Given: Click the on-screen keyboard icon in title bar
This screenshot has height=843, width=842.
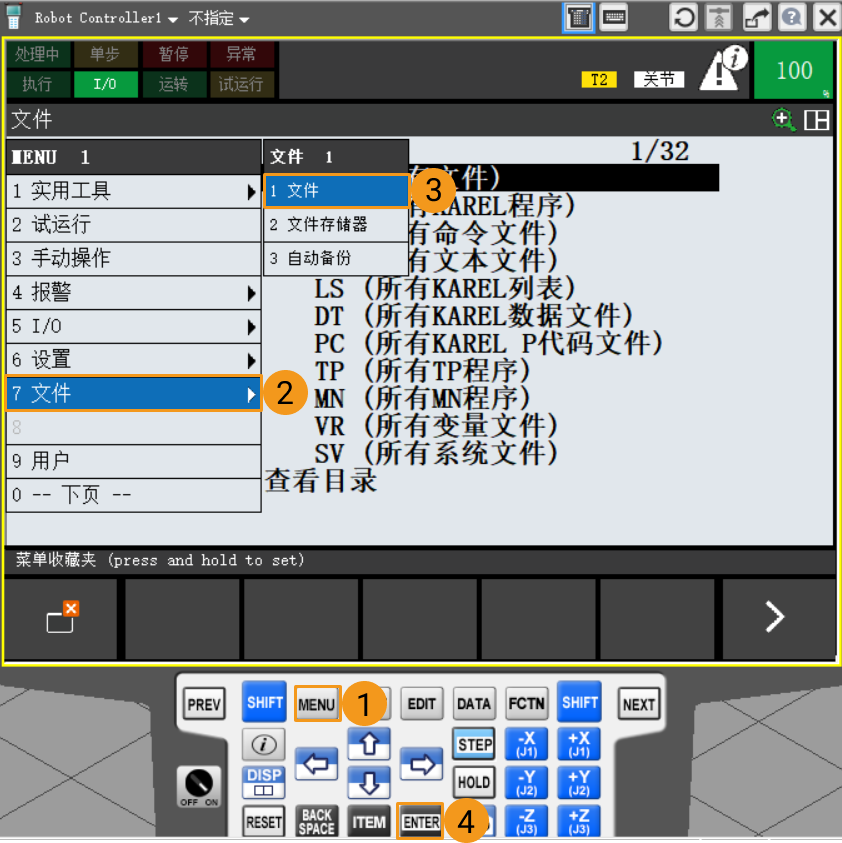Looking at the screenshot, I should (x=614, y=17).
